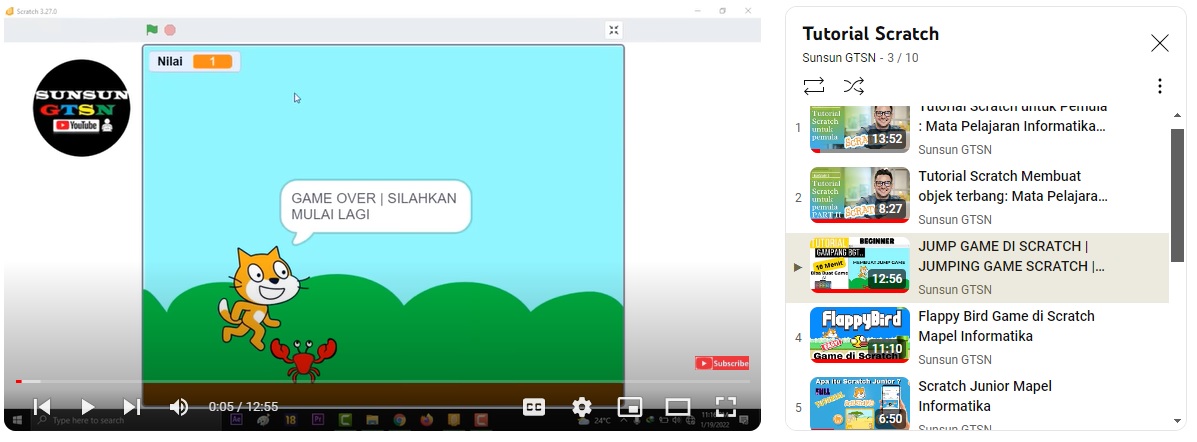The image size is (1197, 442).
Task: Click the playlist scrollbar thumb
Action: point(1177,195)
